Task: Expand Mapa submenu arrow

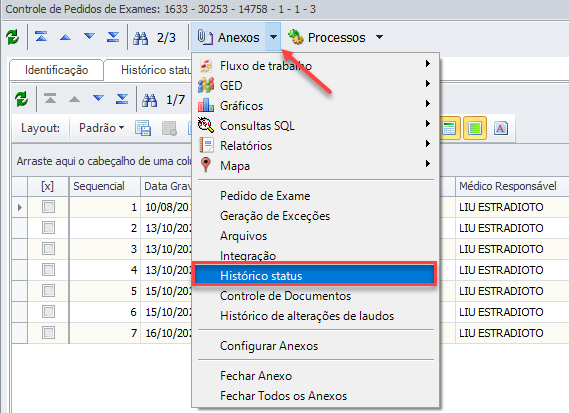Action: 428,164
